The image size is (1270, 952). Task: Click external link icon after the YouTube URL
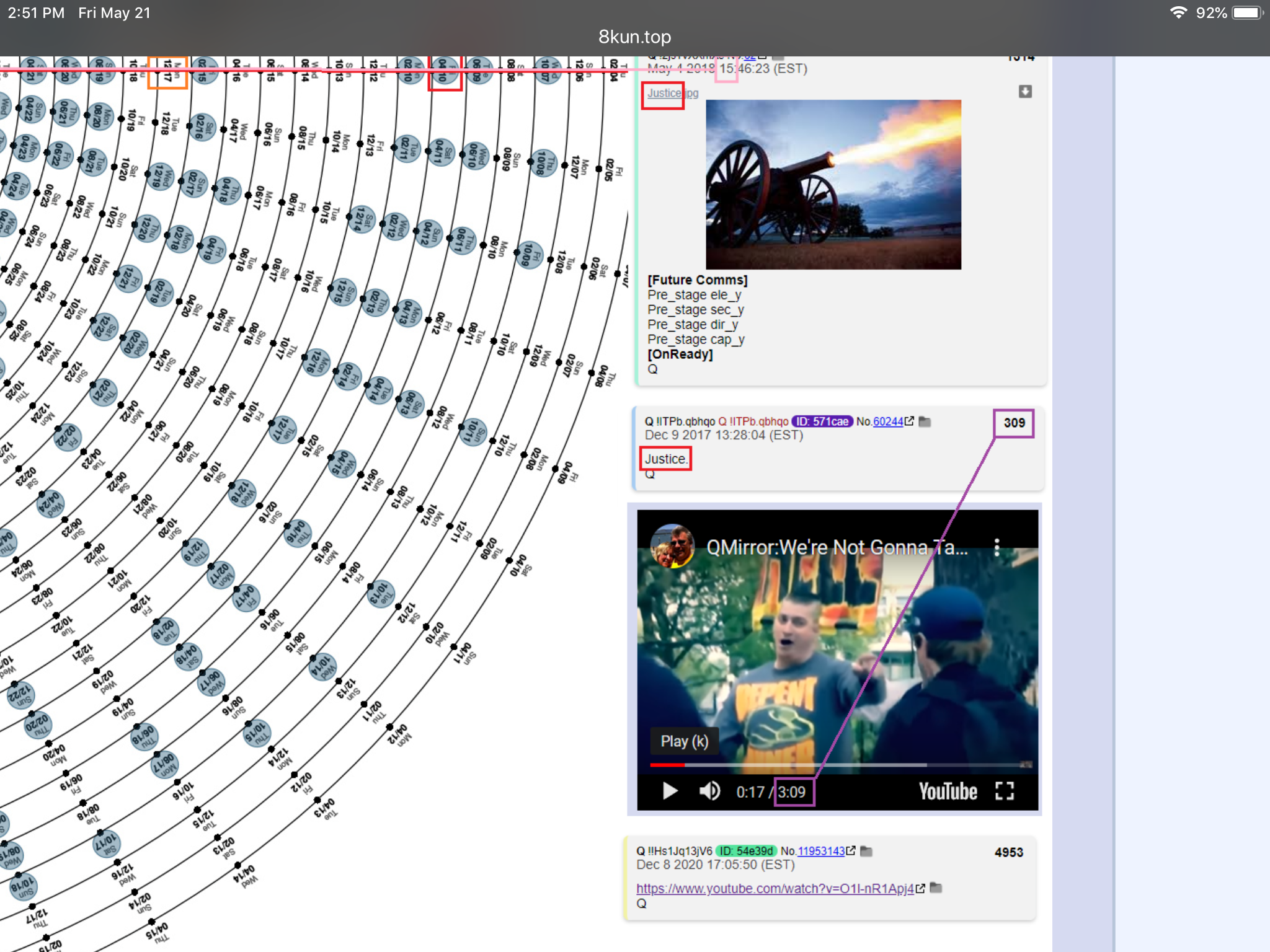point(920,888)
